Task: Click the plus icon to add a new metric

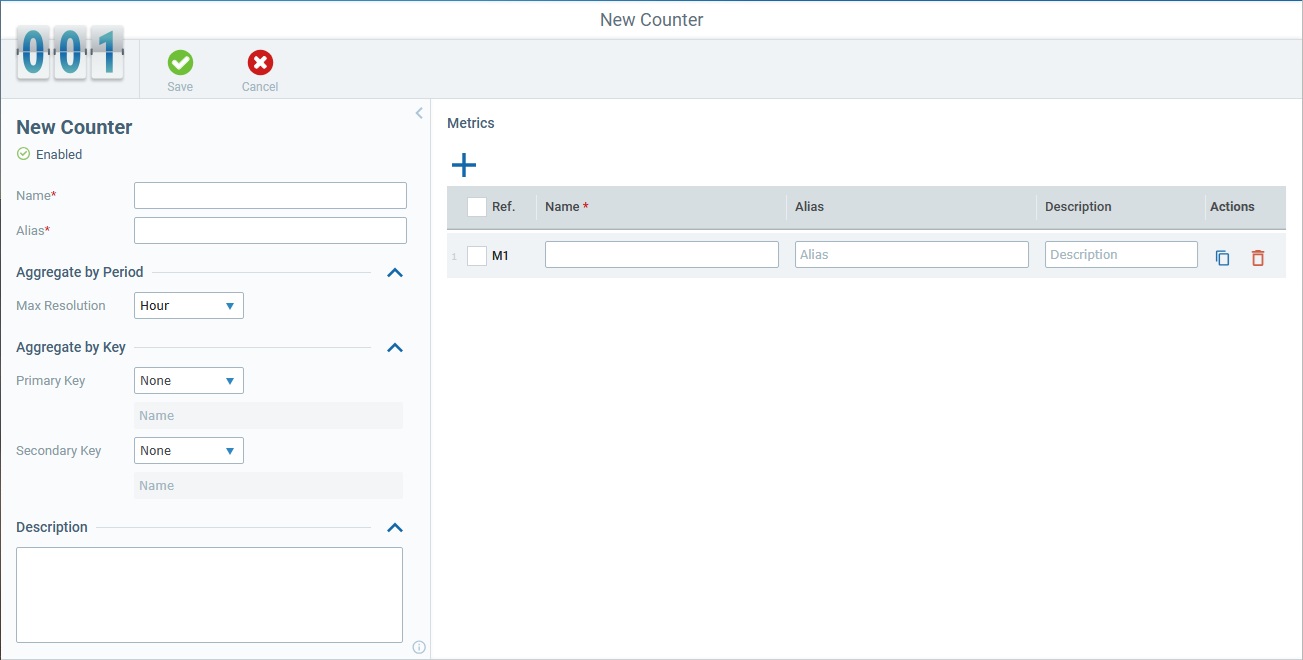Action: point(463,164)
